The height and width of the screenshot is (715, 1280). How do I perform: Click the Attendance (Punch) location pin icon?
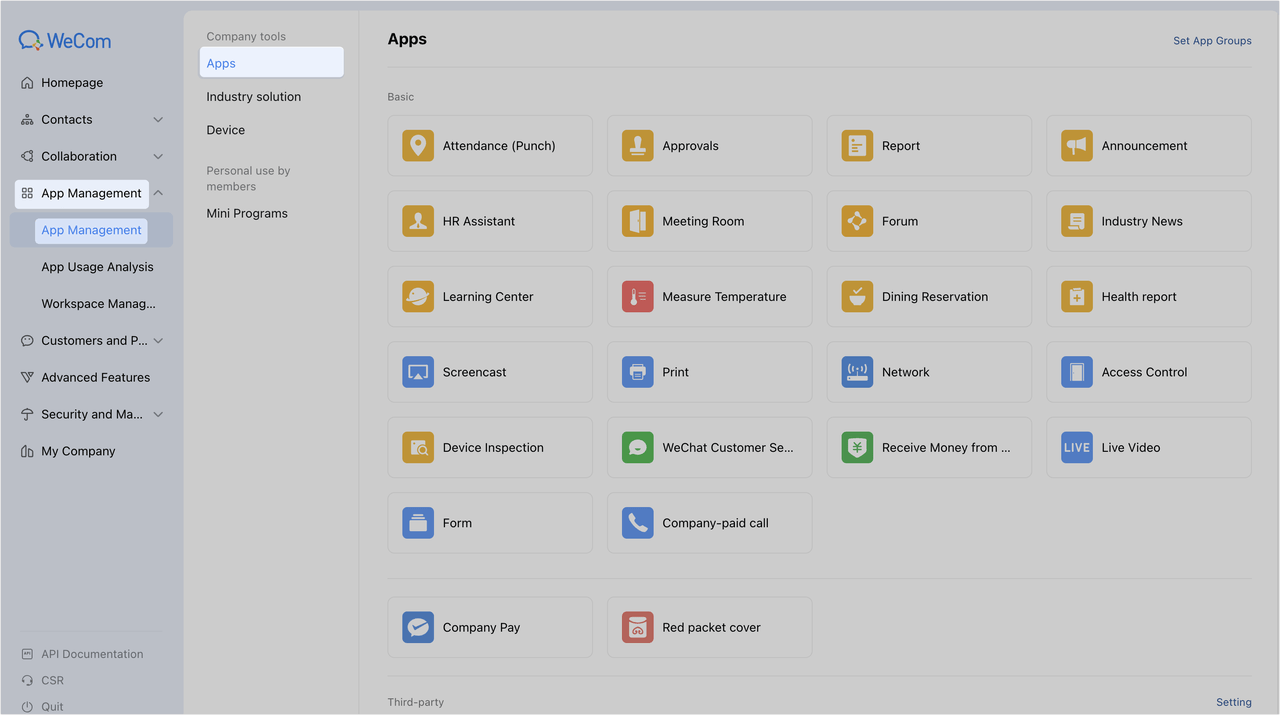[418, 146]
